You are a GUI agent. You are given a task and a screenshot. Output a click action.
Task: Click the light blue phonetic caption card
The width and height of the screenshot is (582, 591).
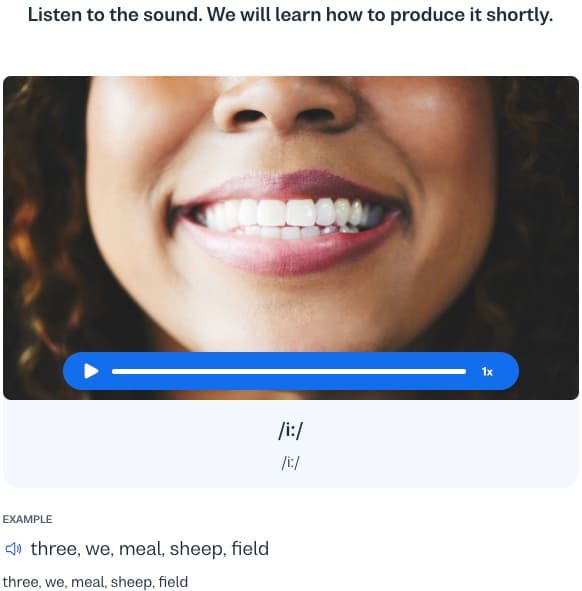(291, 443)
